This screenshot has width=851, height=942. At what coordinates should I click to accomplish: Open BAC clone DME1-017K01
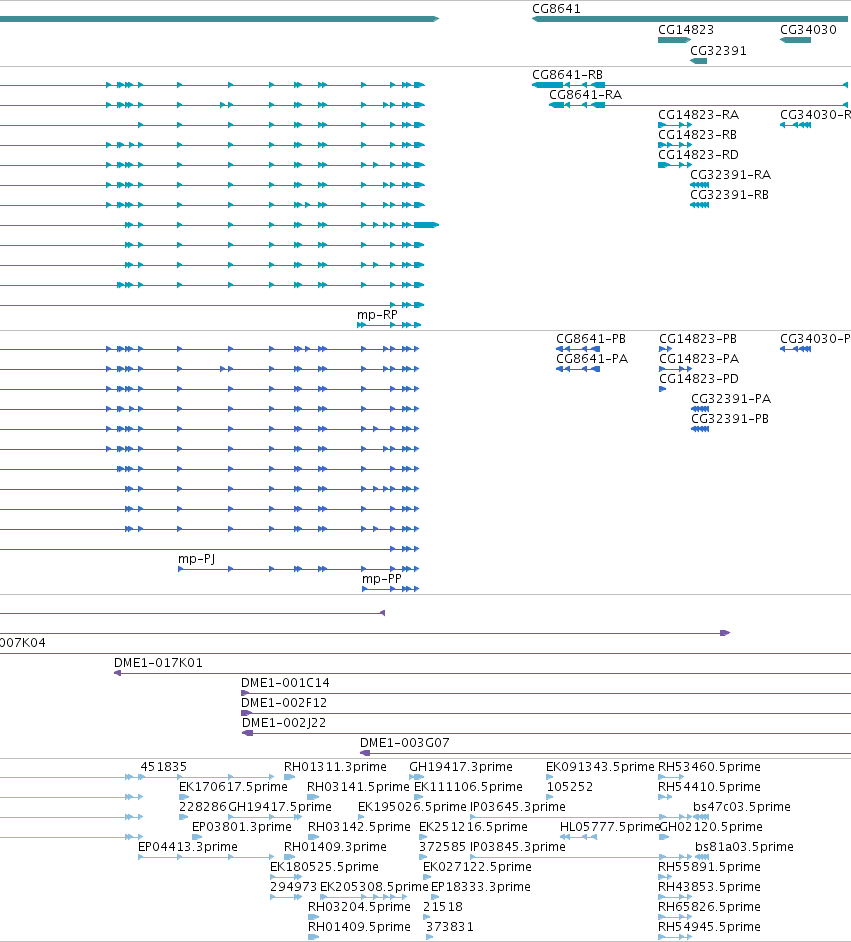coord(482,673)
